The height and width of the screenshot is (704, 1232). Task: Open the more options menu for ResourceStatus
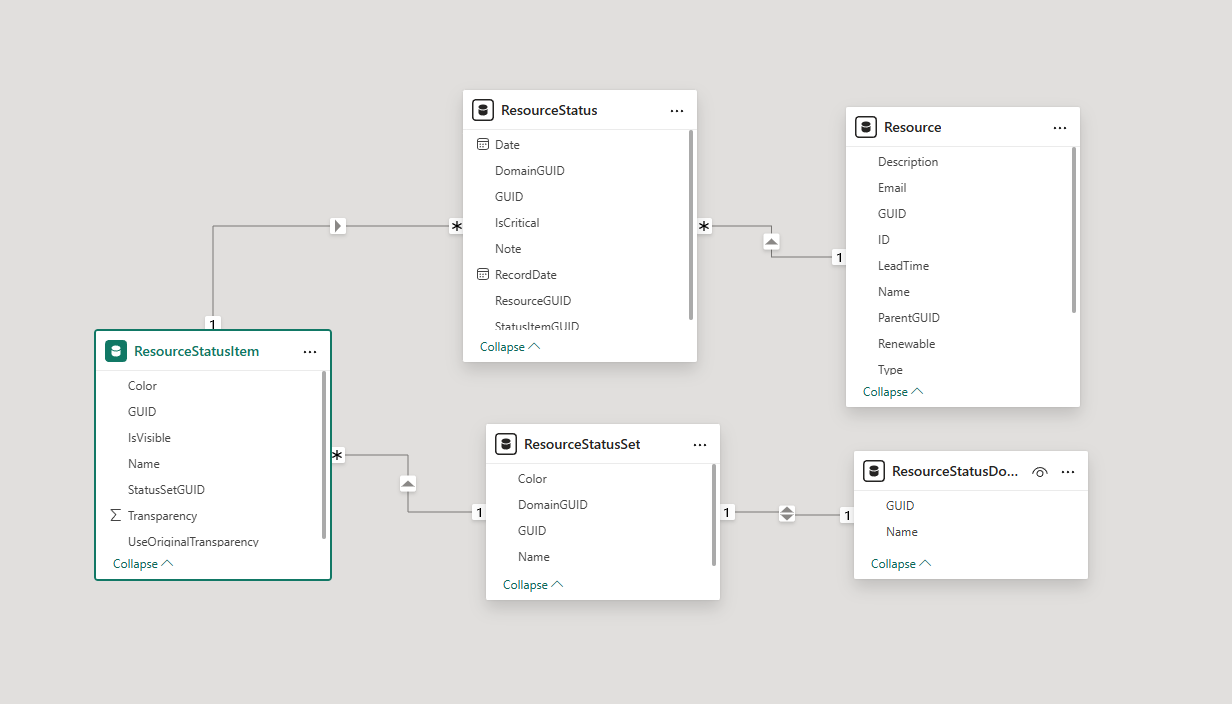tap(677, 111)
